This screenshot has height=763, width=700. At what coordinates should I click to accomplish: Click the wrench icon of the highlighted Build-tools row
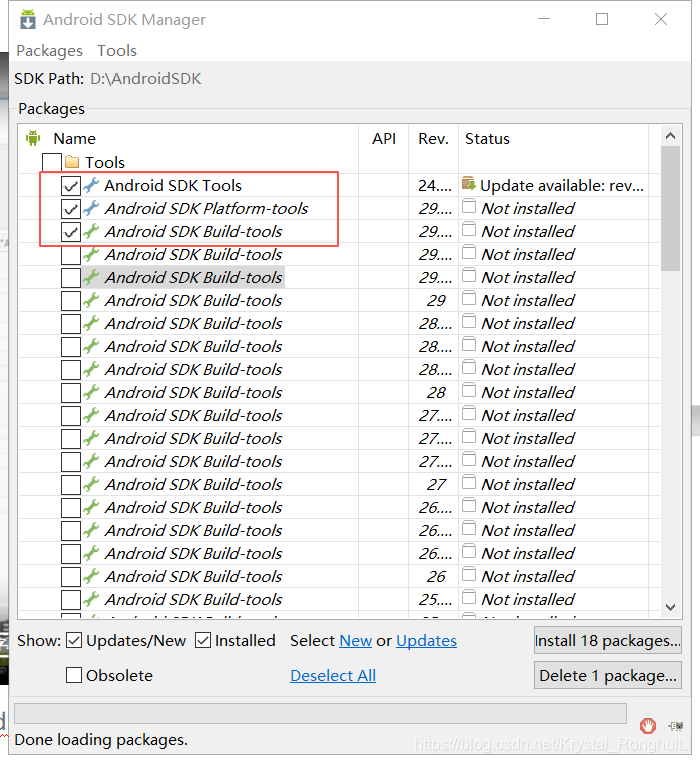91,277
